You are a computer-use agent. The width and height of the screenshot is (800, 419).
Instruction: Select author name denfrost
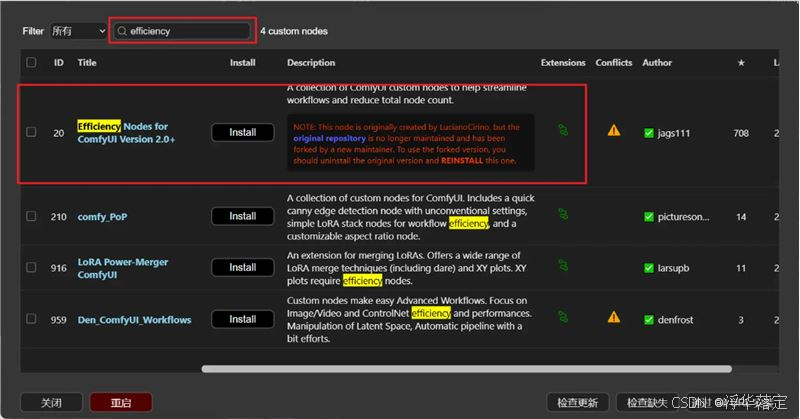[675, 320]
